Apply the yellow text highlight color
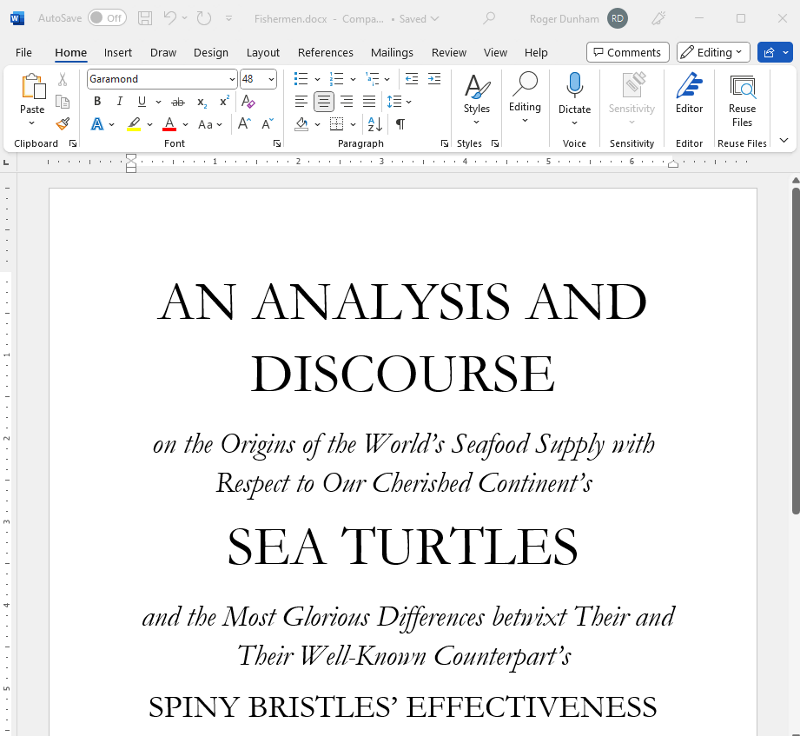Screen dimensions: 800x736 134,124
